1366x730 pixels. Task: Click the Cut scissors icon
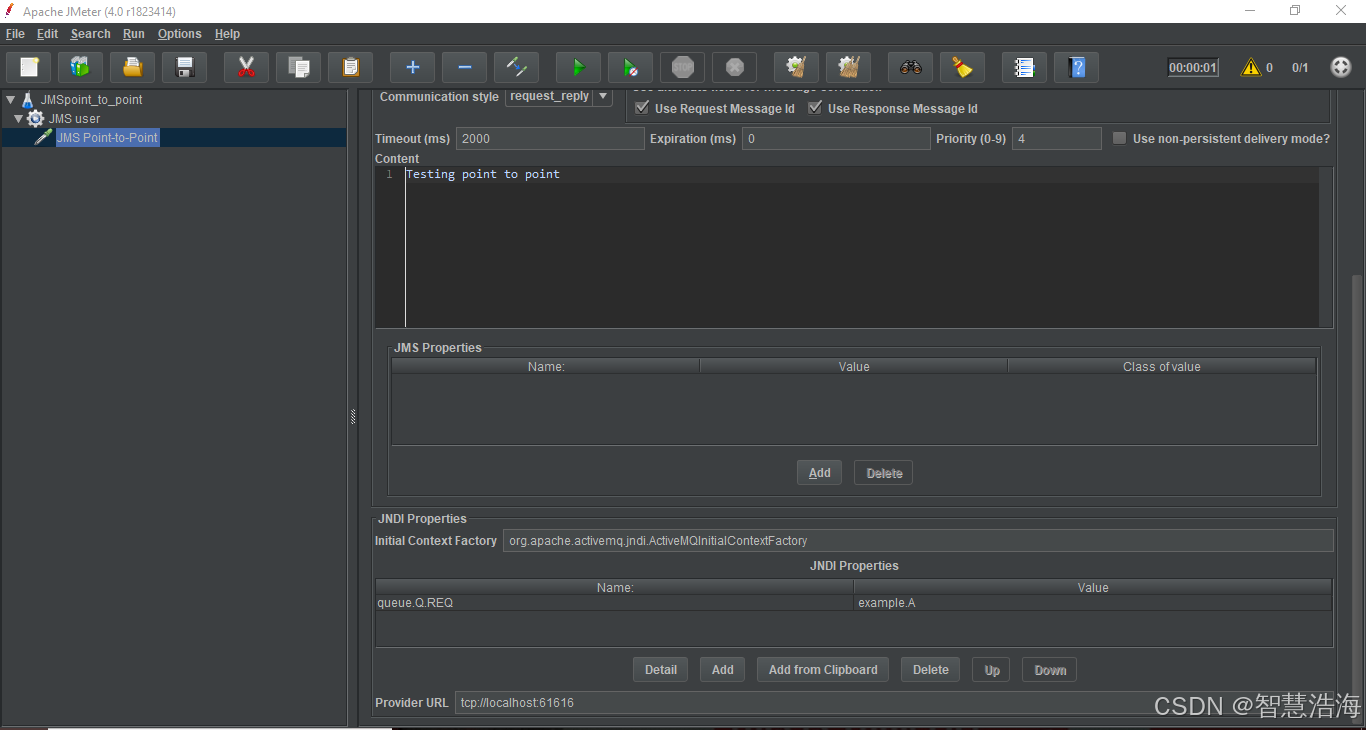(x=246, y=67)
